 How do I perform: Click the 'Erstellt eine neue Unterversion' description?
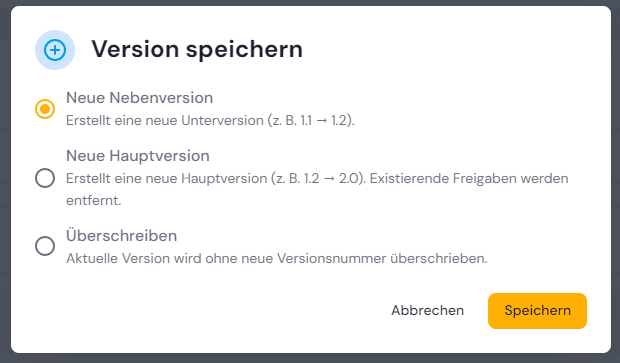(x=164, y=120)
